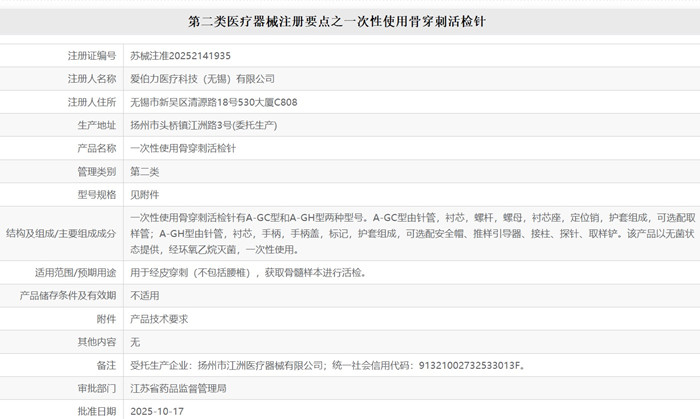
Task: Select the label 附件
Action: point(106,319)
